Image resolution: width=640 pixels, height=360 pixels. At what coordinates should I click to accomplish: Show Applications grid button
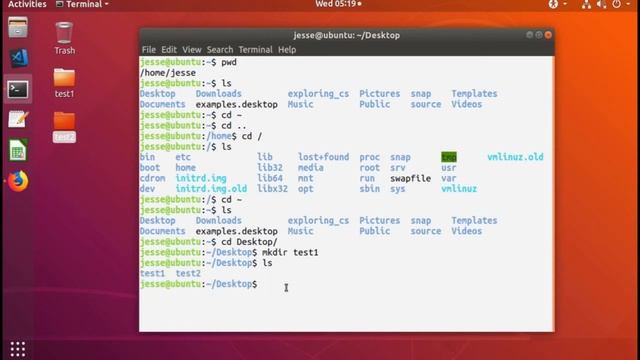pyautogui.click(x=18, y=349)
